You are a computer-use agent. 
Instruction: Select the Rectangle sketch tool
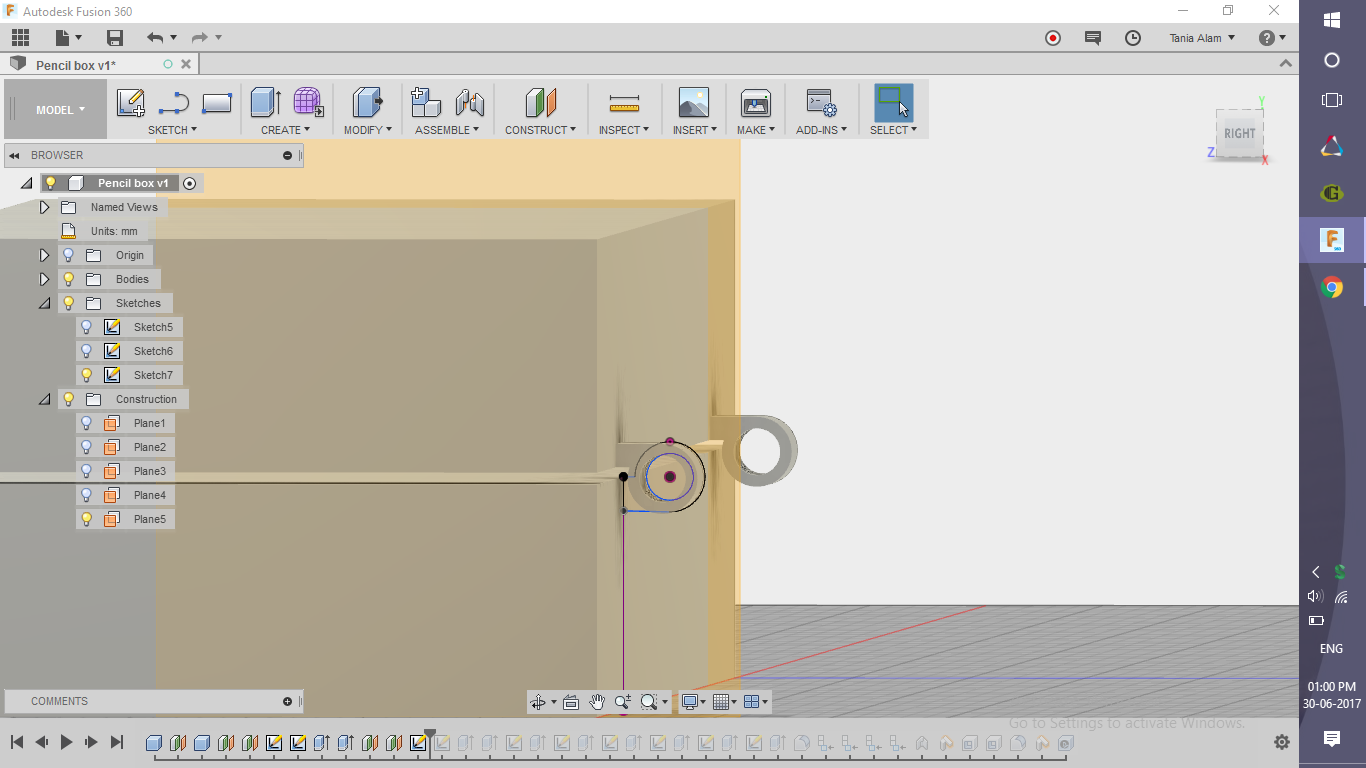217,102
